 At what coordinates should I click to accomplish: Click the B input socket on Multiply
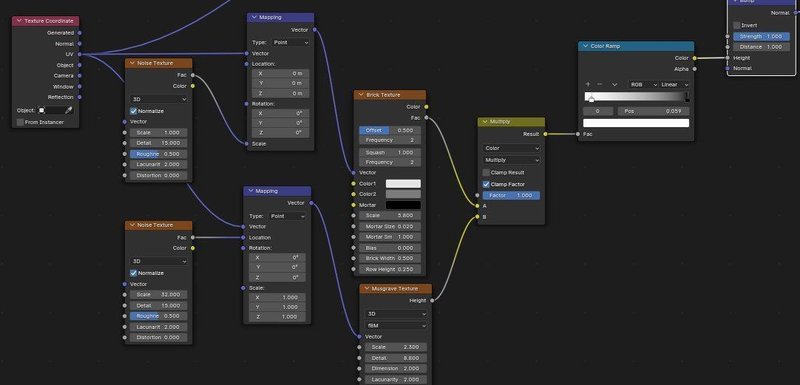pyautogui.click(x=478, y=217)
